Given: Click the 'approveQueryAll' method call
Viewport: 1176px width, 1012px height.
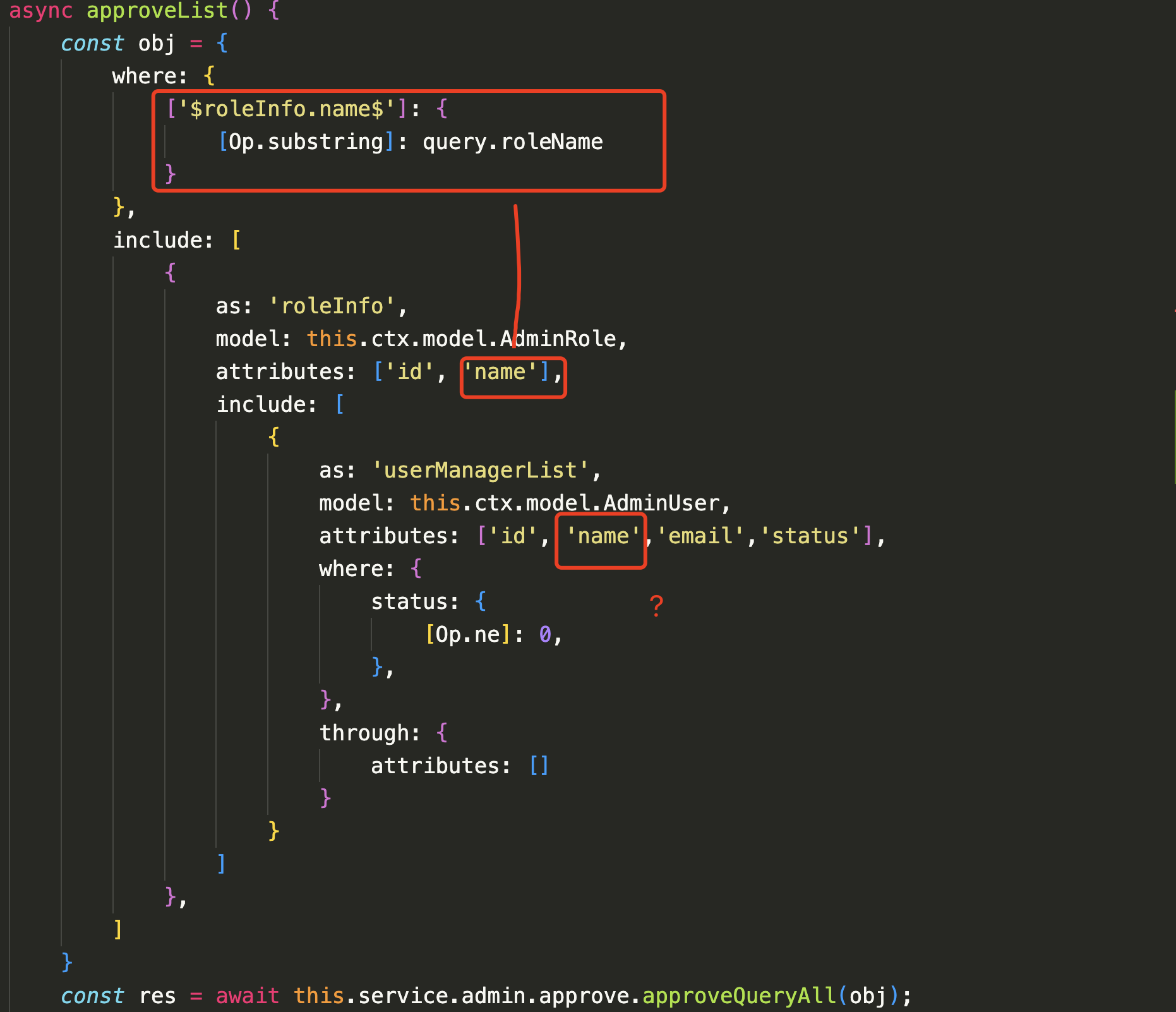Looking at the screenshot, I should [x=740, y=996].
